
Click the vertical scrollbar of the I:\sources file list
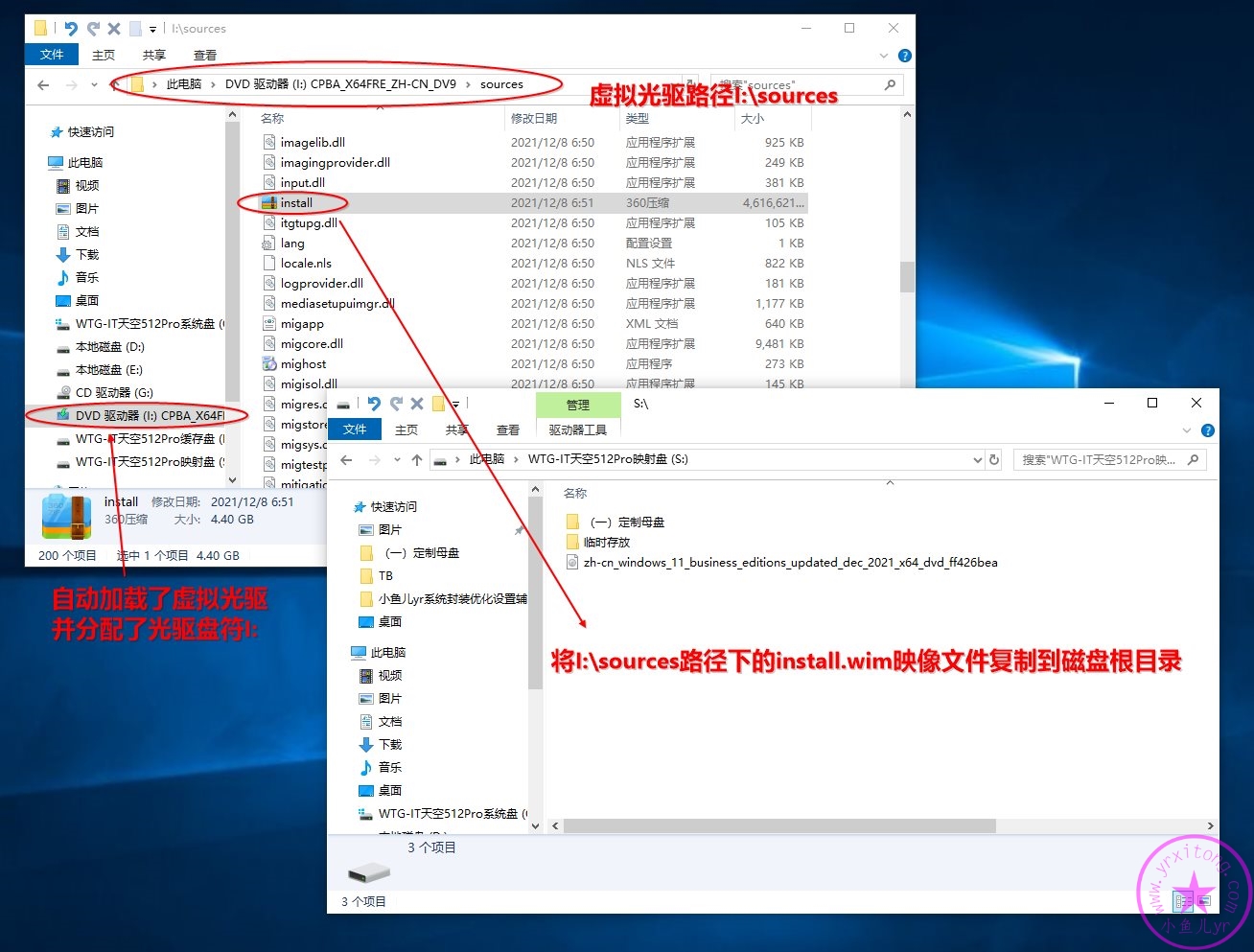[907, 277]
